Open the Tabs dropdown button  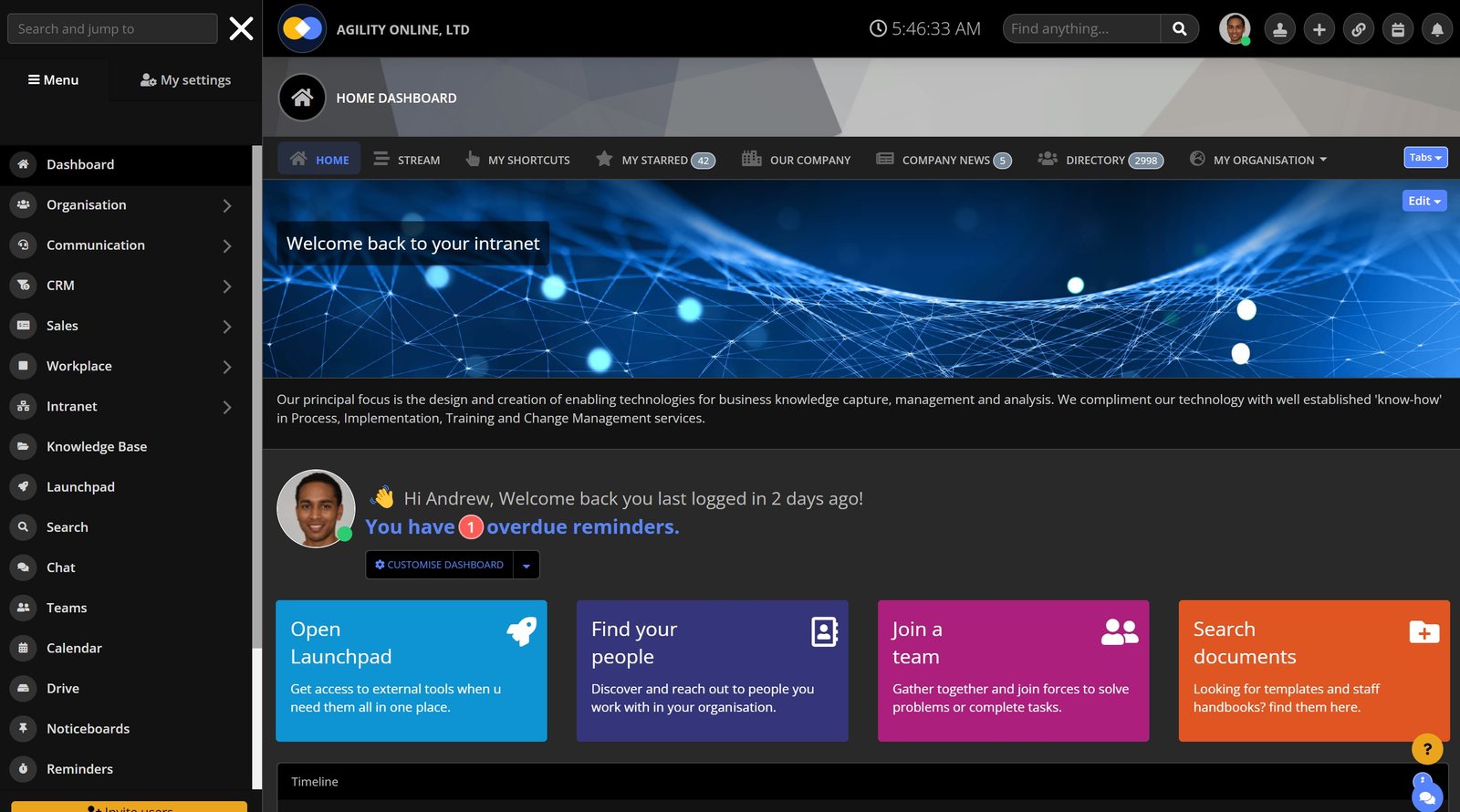click(x=1424, y=158)
